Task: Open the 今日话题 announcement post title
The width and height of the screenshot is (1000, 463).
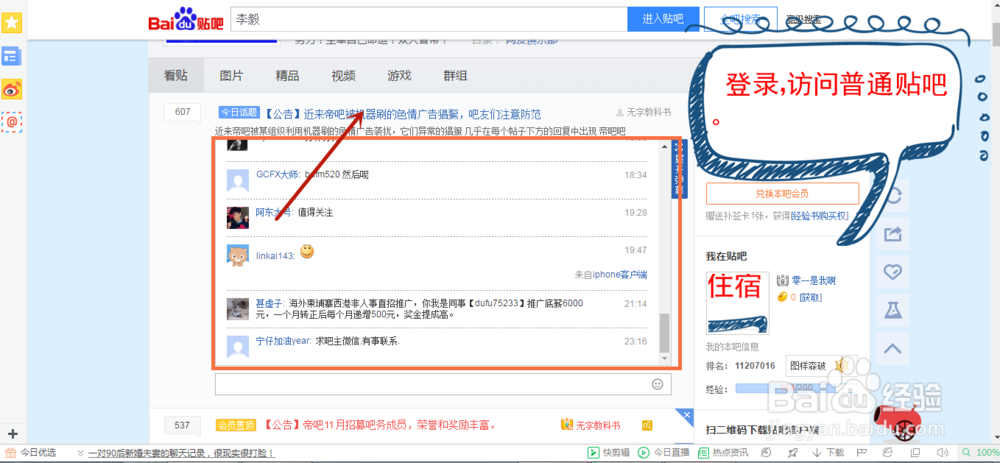Action: click(x=402, y=114)
